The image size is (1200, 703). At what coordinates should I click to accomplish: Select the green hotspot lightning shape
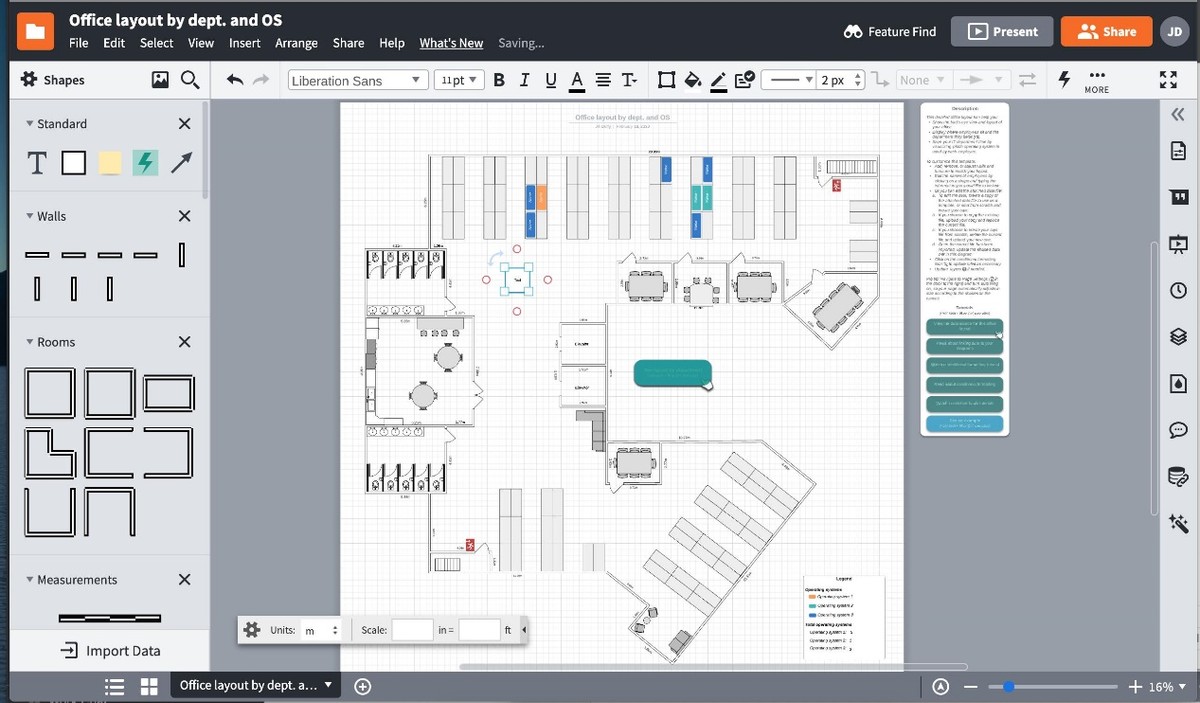pyautogui.click(x=146, y=162)
